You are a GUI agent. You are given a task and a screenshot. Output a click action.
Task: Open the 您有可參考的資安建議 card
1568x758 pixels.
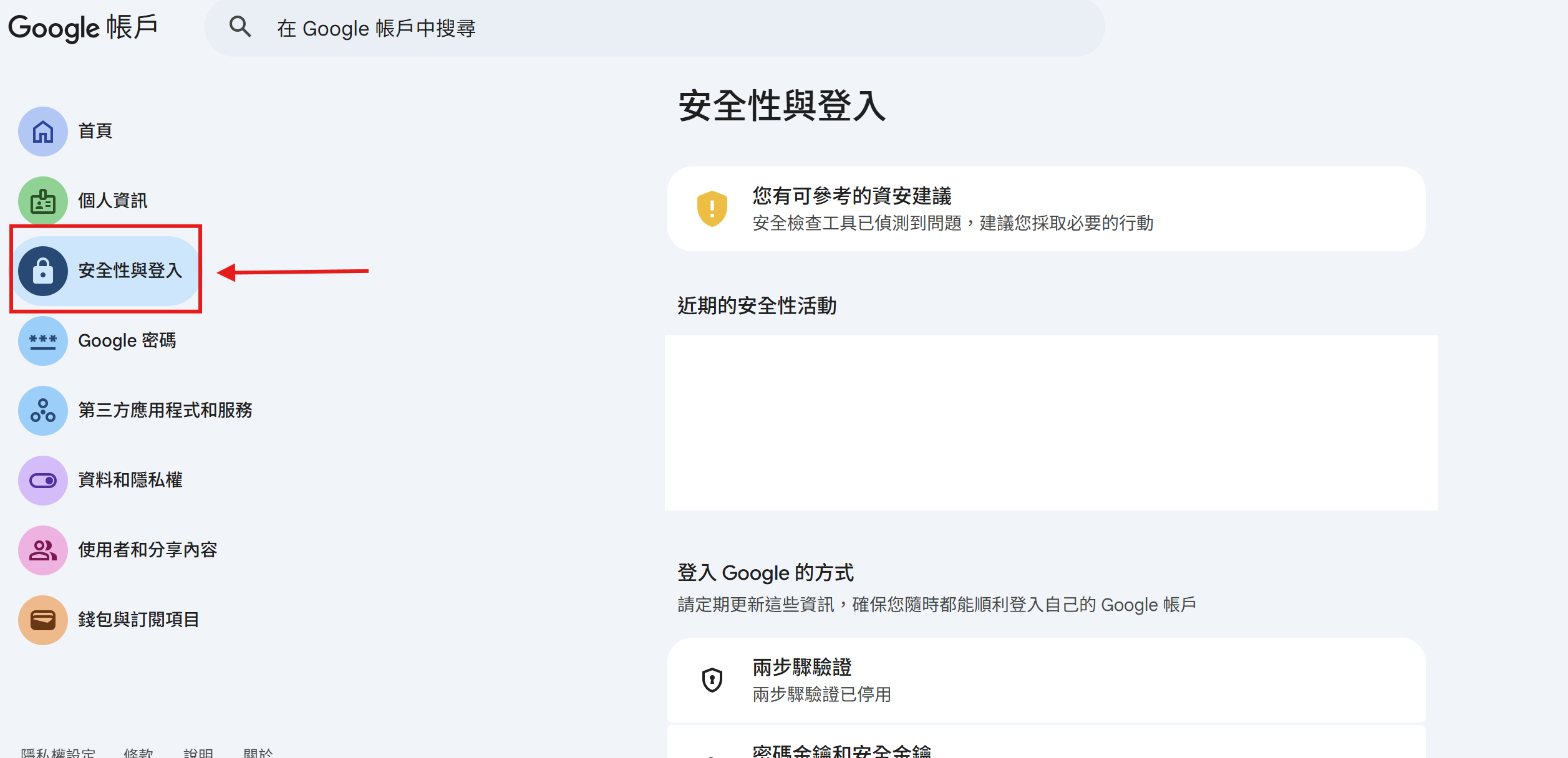[x=1045, y=209]
